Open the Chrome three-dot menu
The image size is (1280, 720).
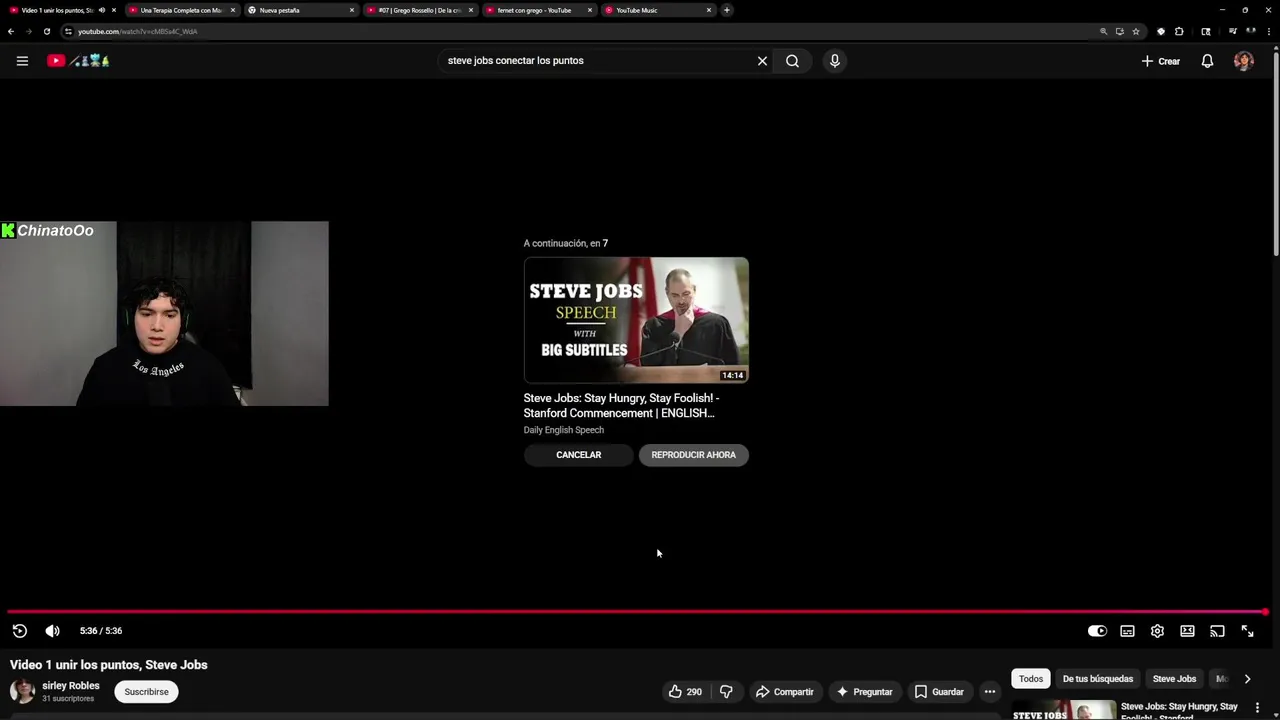pos(1269,31)
